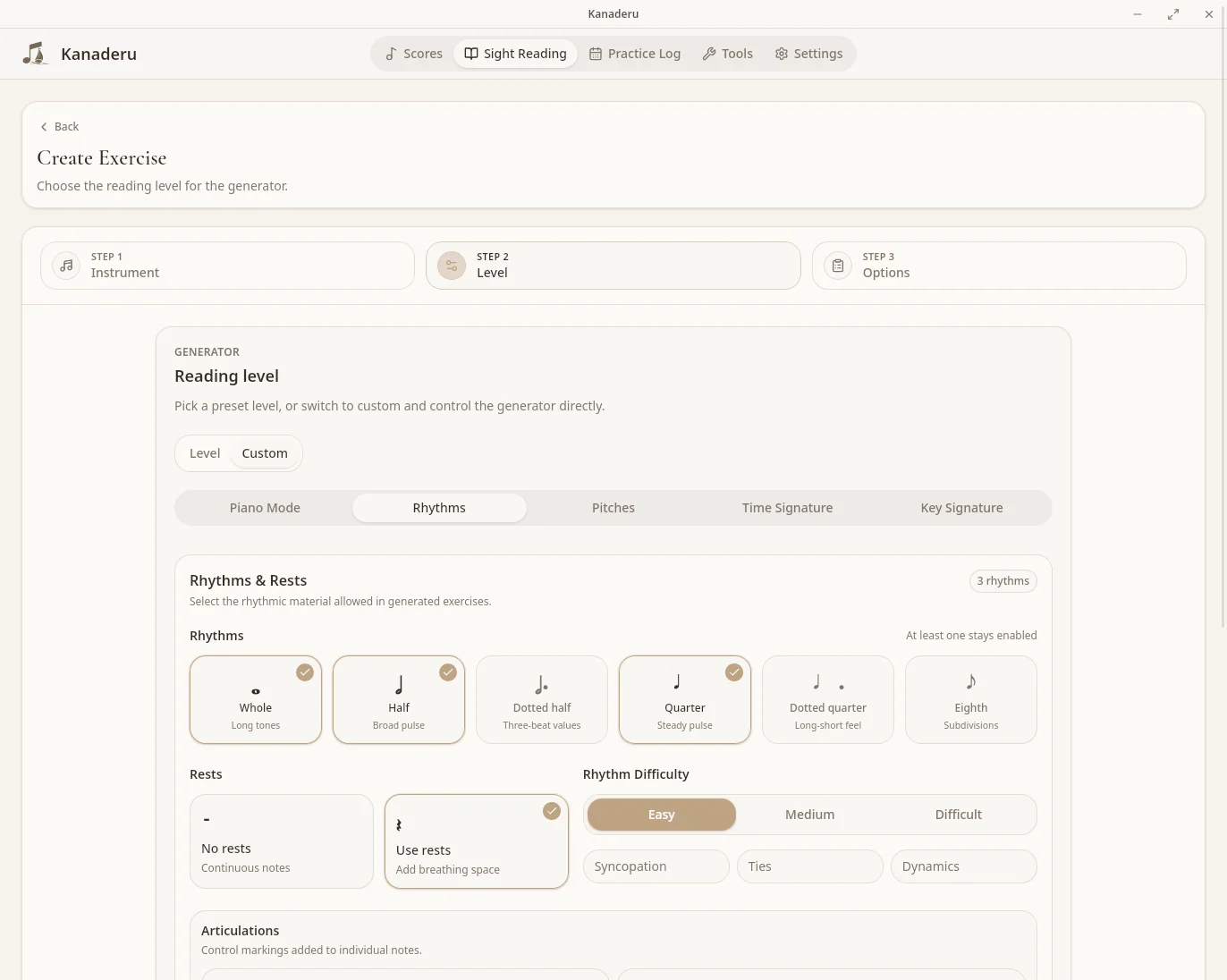The image size is (1227, 980).
Task: Click the checkmark badge on Use rests
Action: tap(552, 811)
